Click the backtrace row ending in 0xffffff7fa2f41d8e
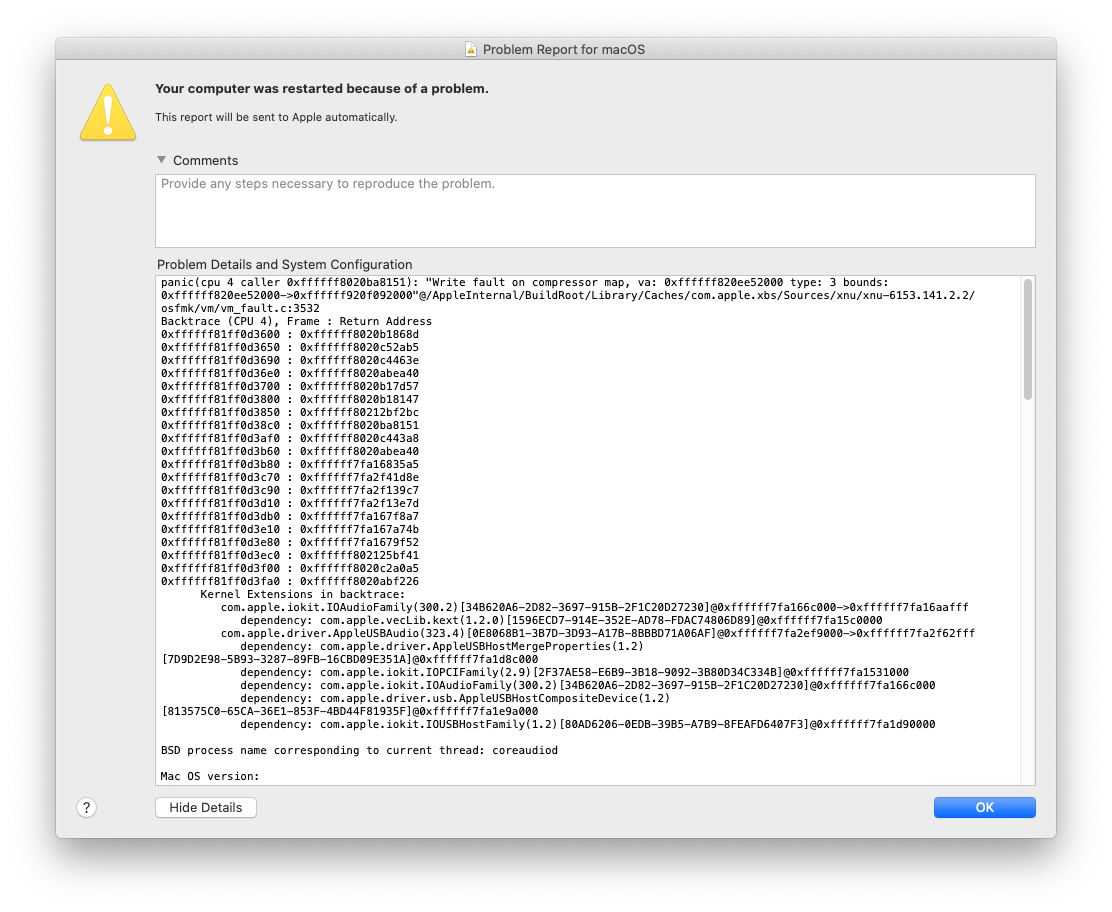Screen dimensions: 1112x912 [290, 477]
